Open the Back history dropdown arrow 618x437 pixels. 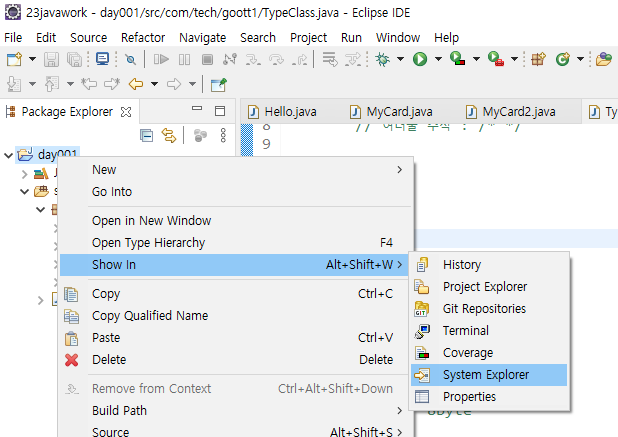tap(154, 84)
